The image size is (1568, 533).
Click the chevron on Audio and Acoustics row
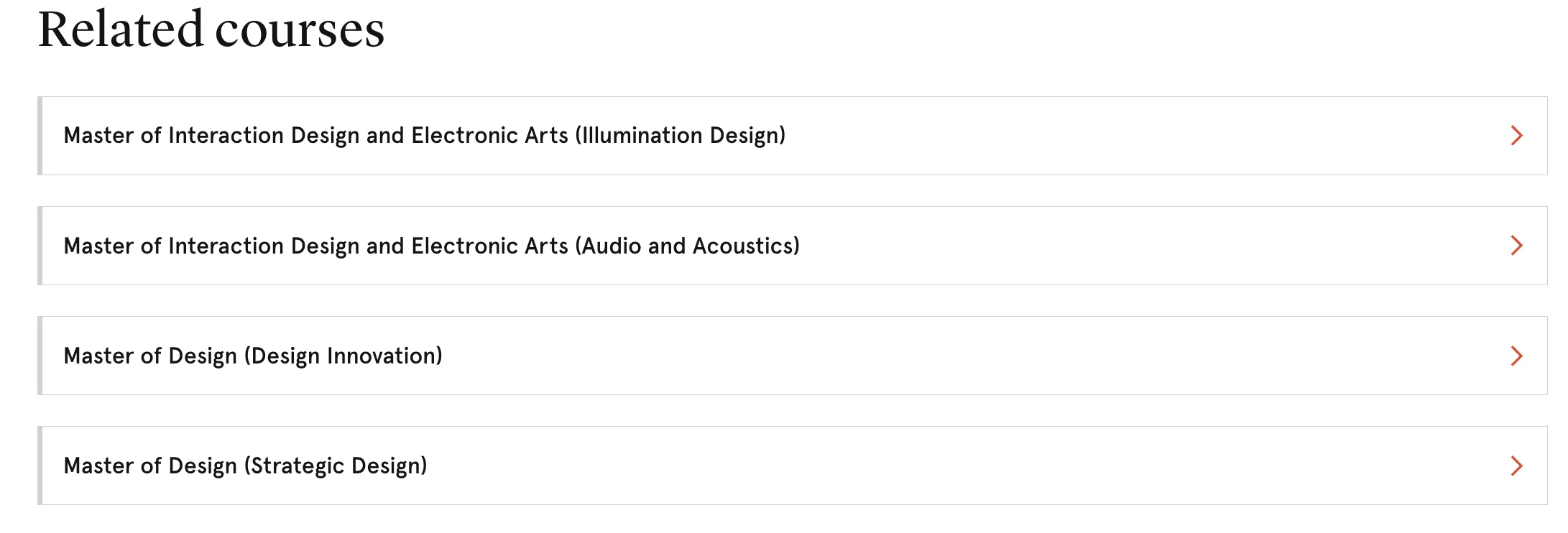pyautogui.click(x=1516, y=246)
